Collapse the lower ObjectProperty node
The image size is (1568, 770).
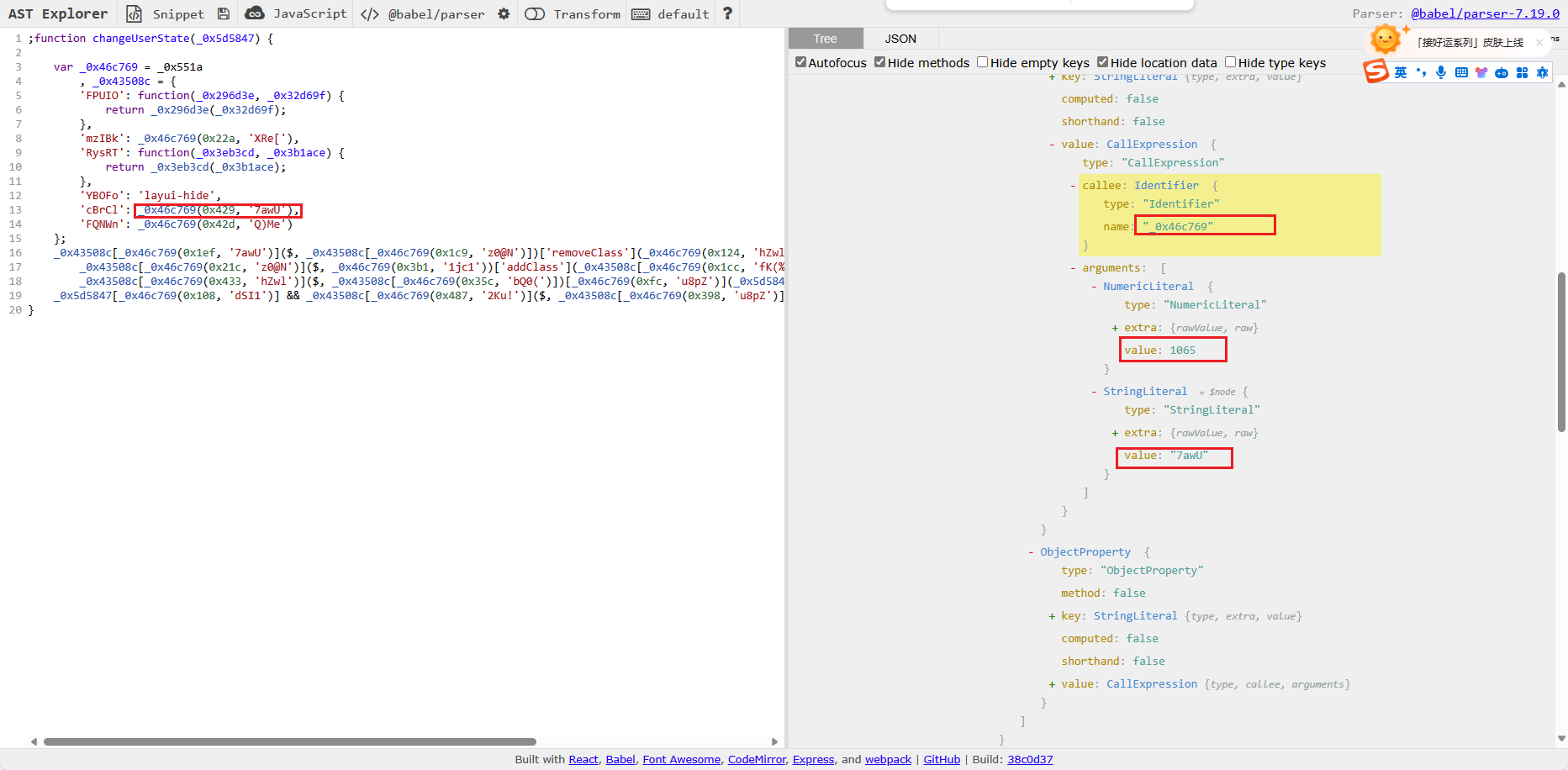tap(1031, 552)
